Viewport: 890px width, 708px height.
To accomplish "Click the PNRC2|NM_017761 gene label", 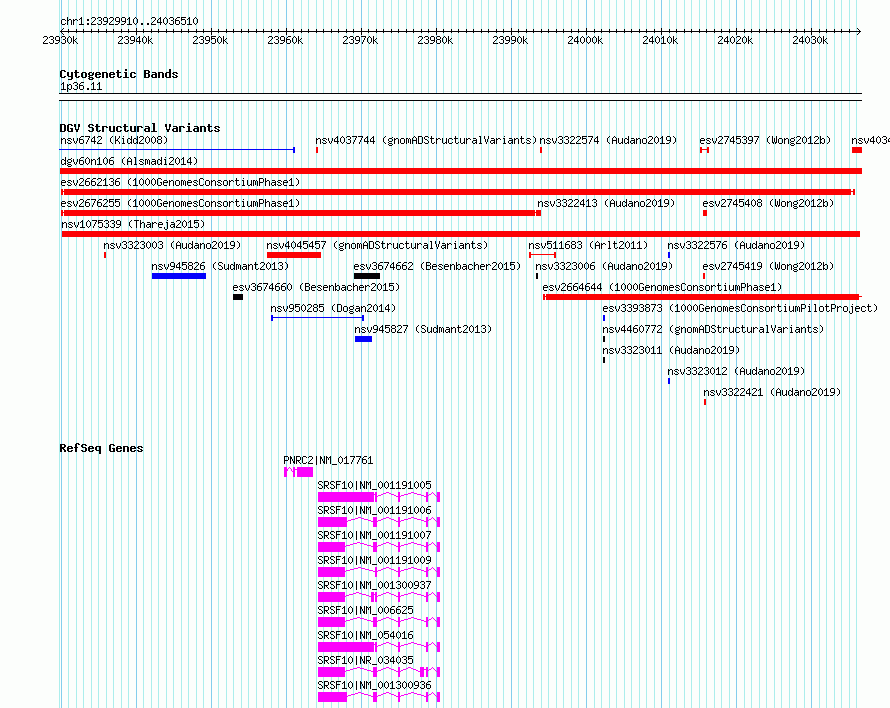I will tap(328, 460).
